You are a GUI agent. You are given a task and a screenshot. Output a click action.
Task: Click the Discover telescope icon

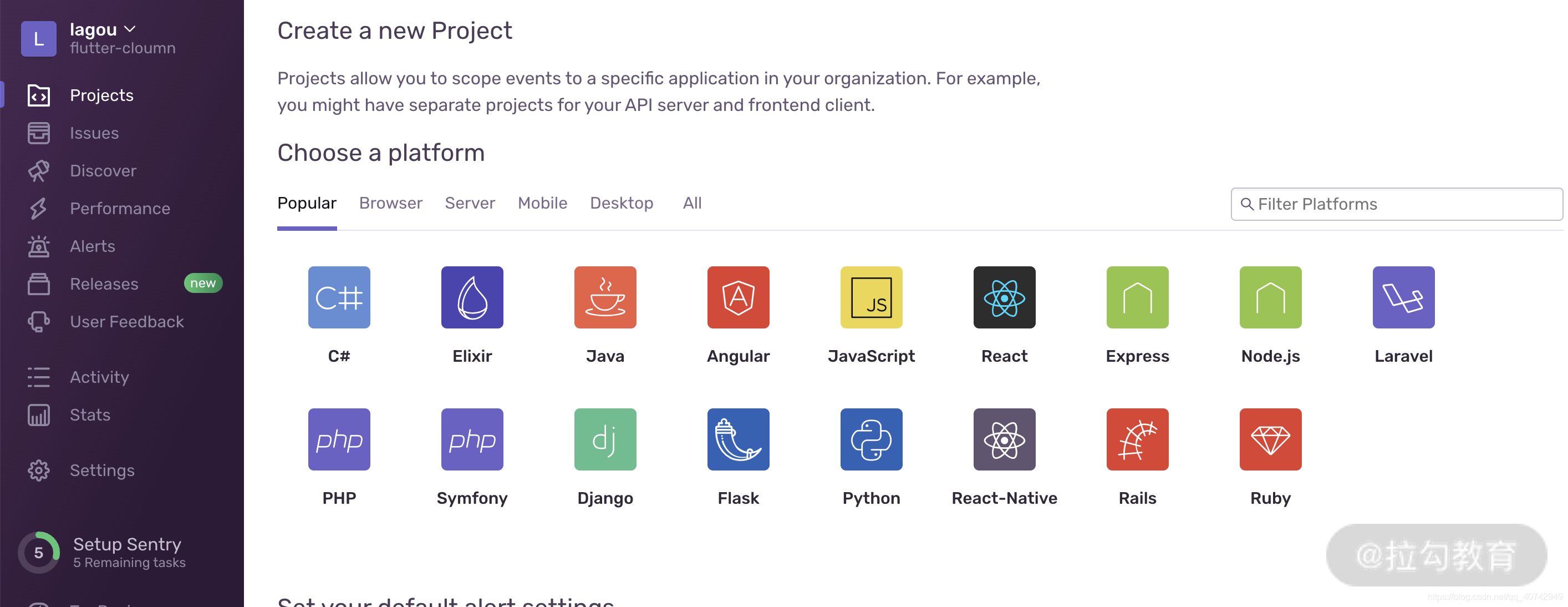pyautogui.click(x=38, y=170)
